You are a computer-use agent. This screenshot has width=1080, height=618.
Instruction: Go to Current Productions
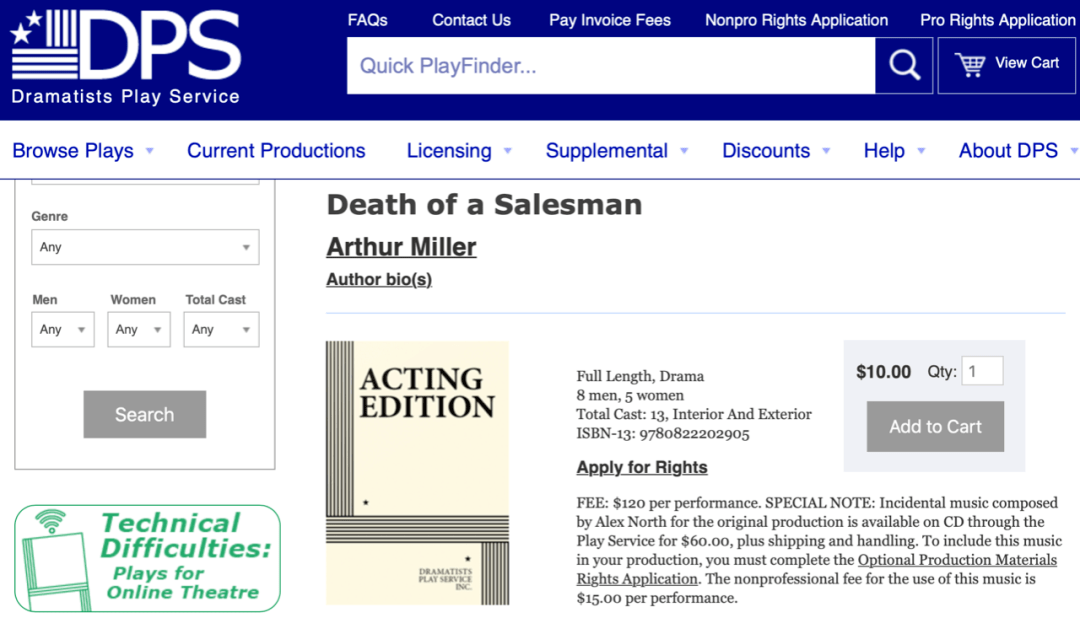[x=276, y=150]
